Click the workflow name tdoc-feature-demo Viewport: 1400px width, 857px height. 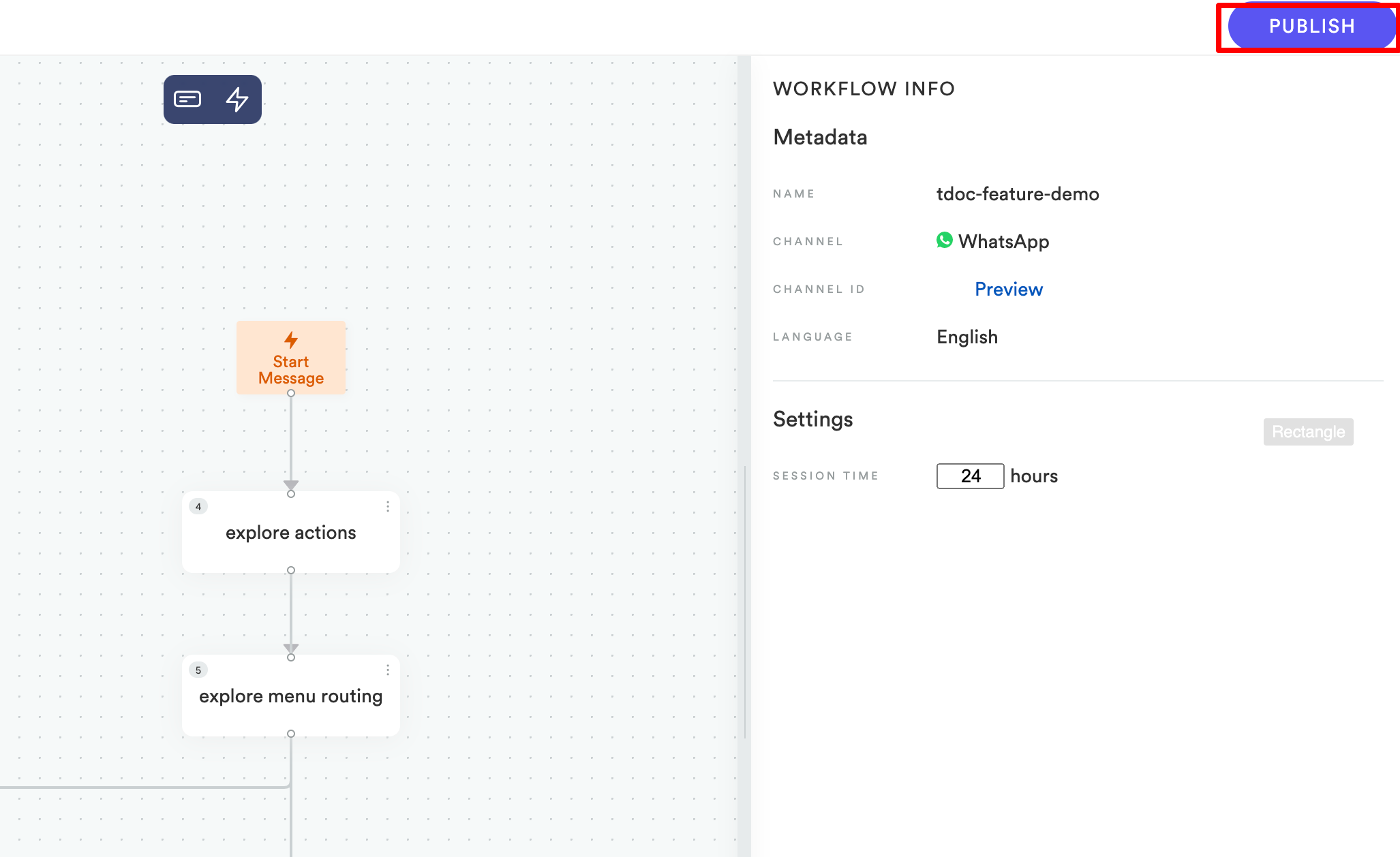(1017, 194)
